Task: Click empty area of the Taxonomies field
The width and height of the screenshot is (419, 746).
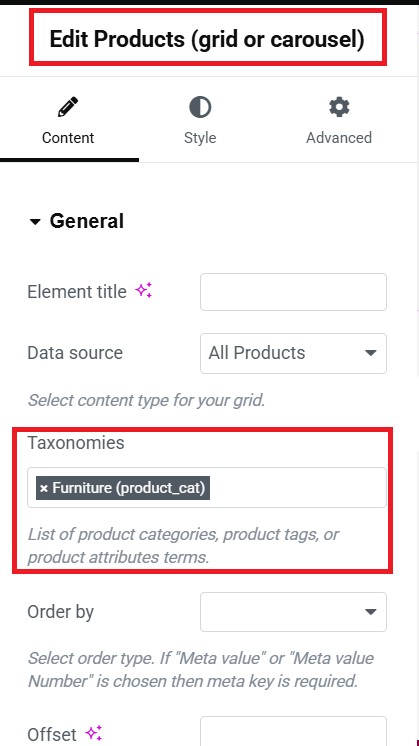Action: 297,488
